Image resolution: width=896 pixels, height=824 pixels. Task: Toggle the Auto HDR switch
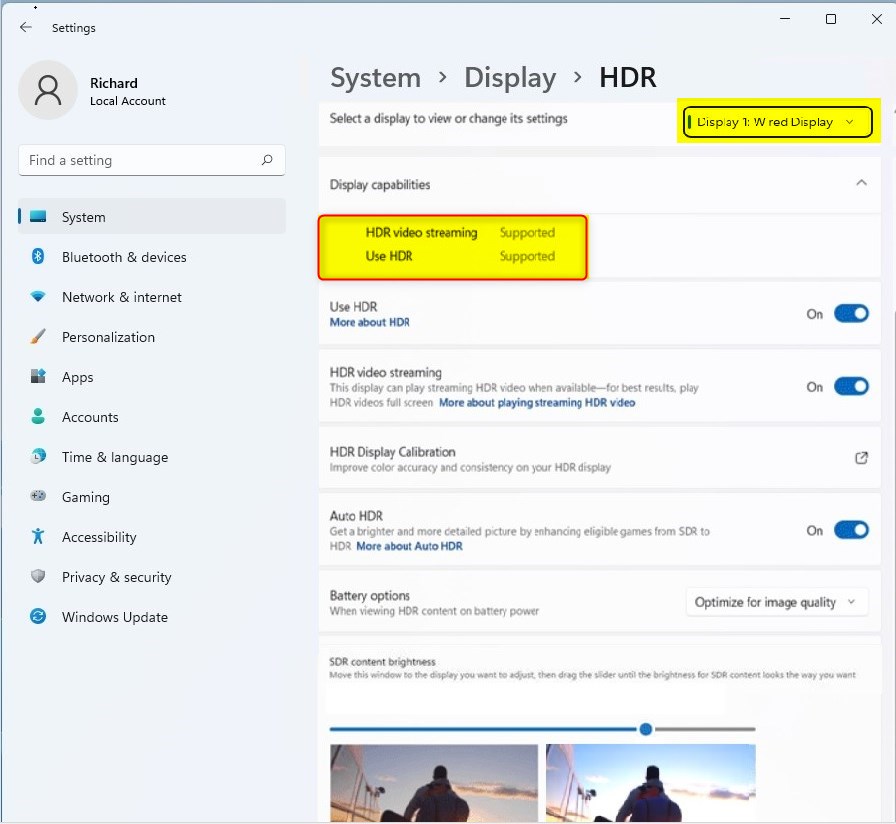(x=851, y=530)
